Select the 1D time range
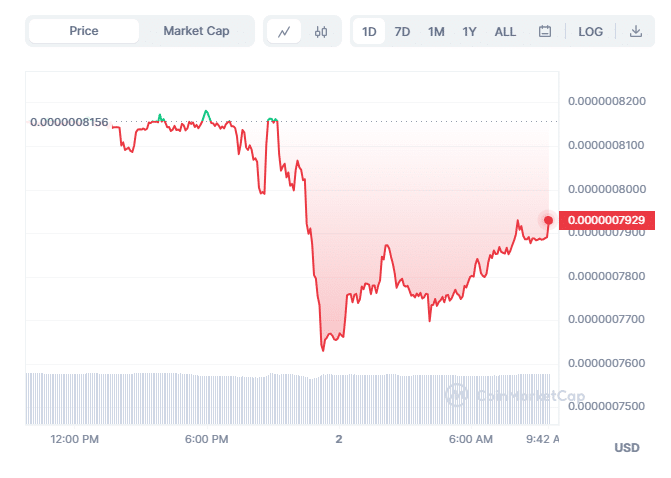Viewport: 671px width, 478px height. [x=369, y=31]
